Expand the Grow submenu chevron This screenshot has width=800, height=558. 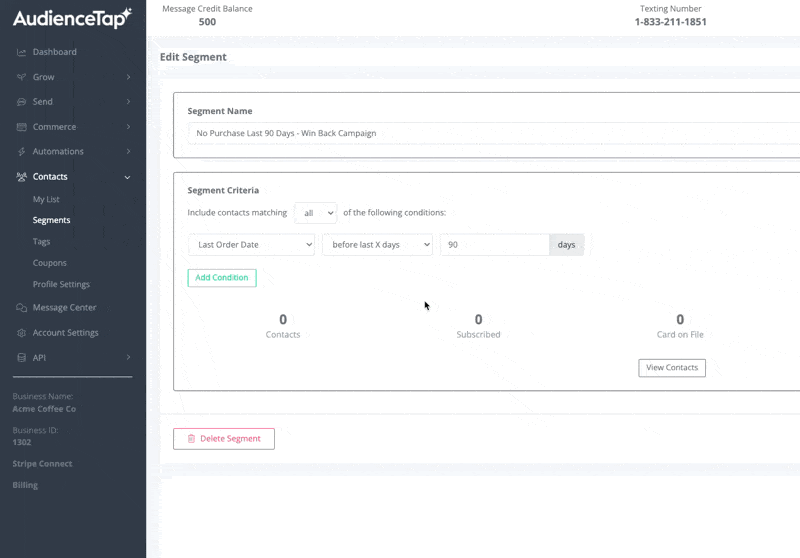pyautogui.click(x=128, y=77)
